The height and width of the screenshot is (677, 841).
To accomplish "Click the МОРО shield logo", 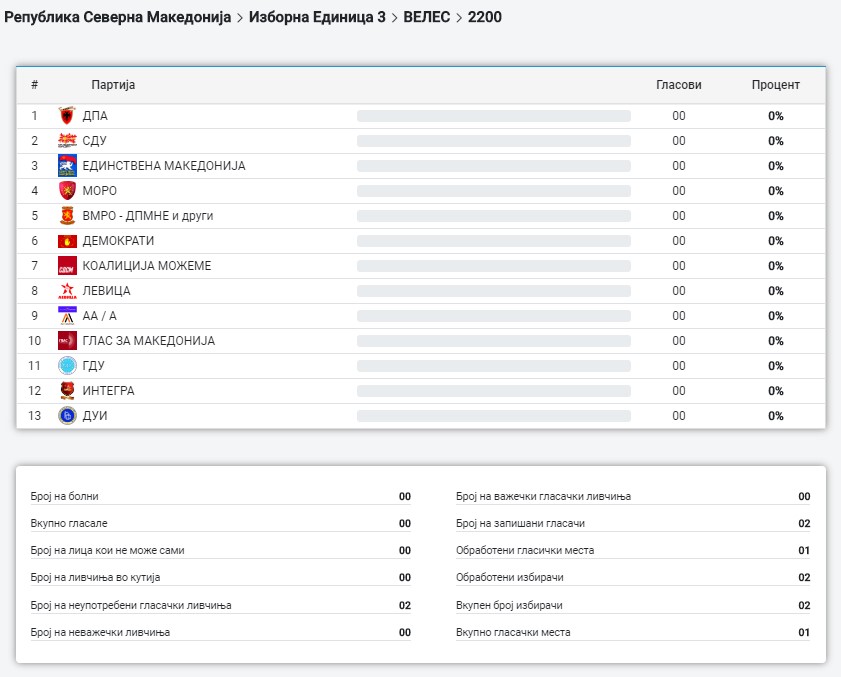I will pyautogui.click(x=67, y=191).
